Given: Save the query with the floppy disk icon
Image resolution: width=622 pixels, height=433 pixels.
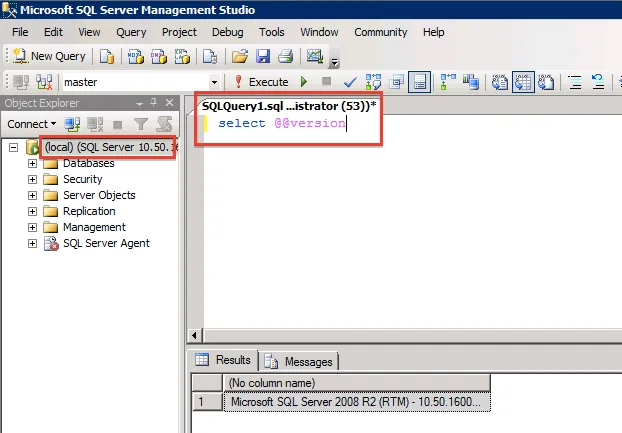Looking at the screenshot, I should [263, 56].
